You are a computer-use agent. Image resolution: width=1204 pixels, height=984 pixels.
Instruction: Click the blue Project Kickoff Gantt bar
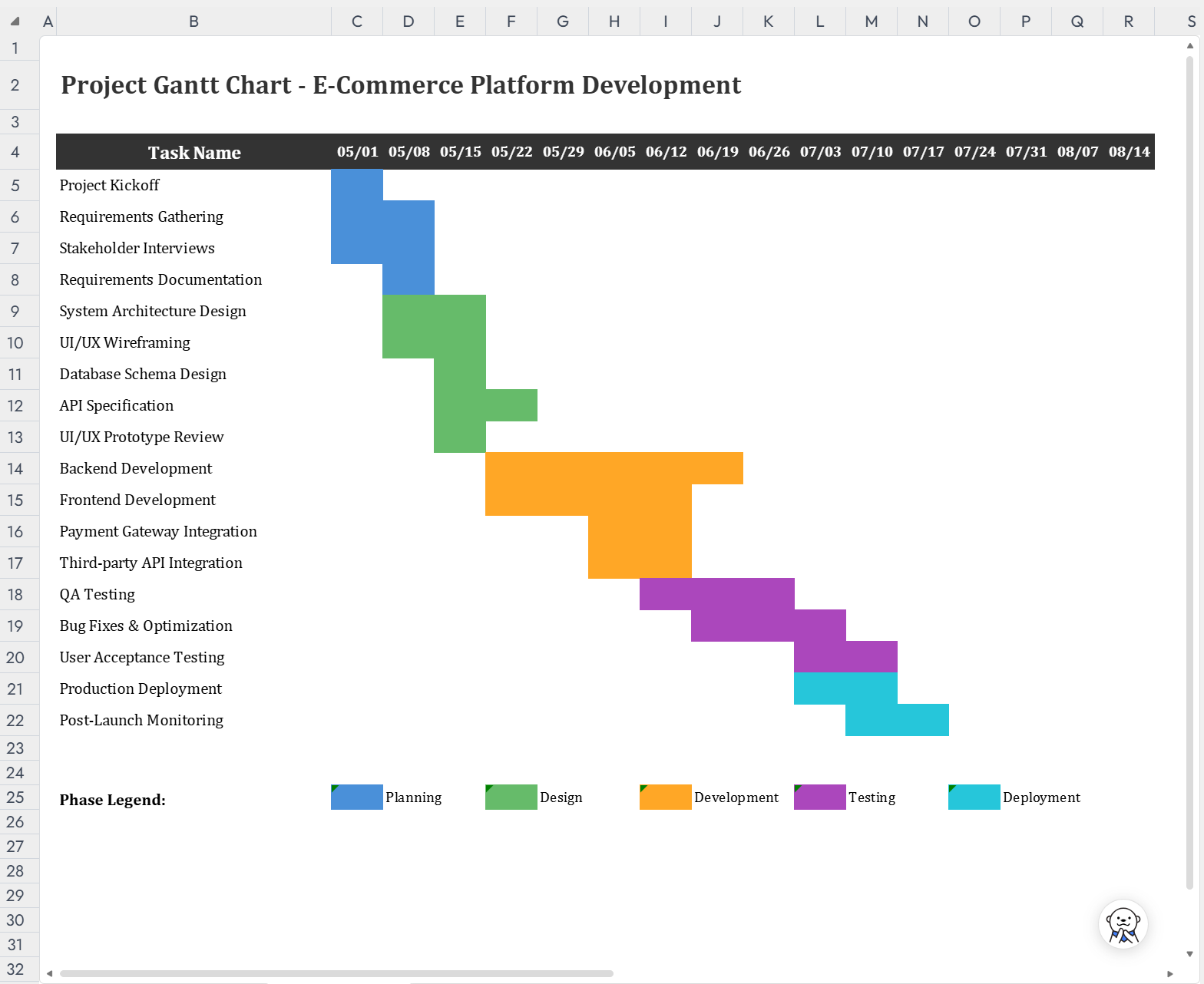pos(357,185)
